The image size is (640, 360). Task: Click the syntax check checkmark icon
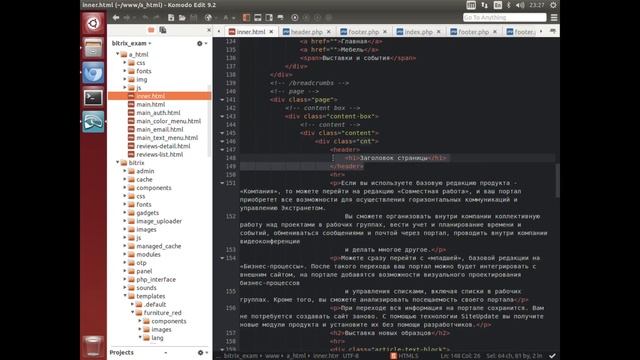tap(553, 356)
